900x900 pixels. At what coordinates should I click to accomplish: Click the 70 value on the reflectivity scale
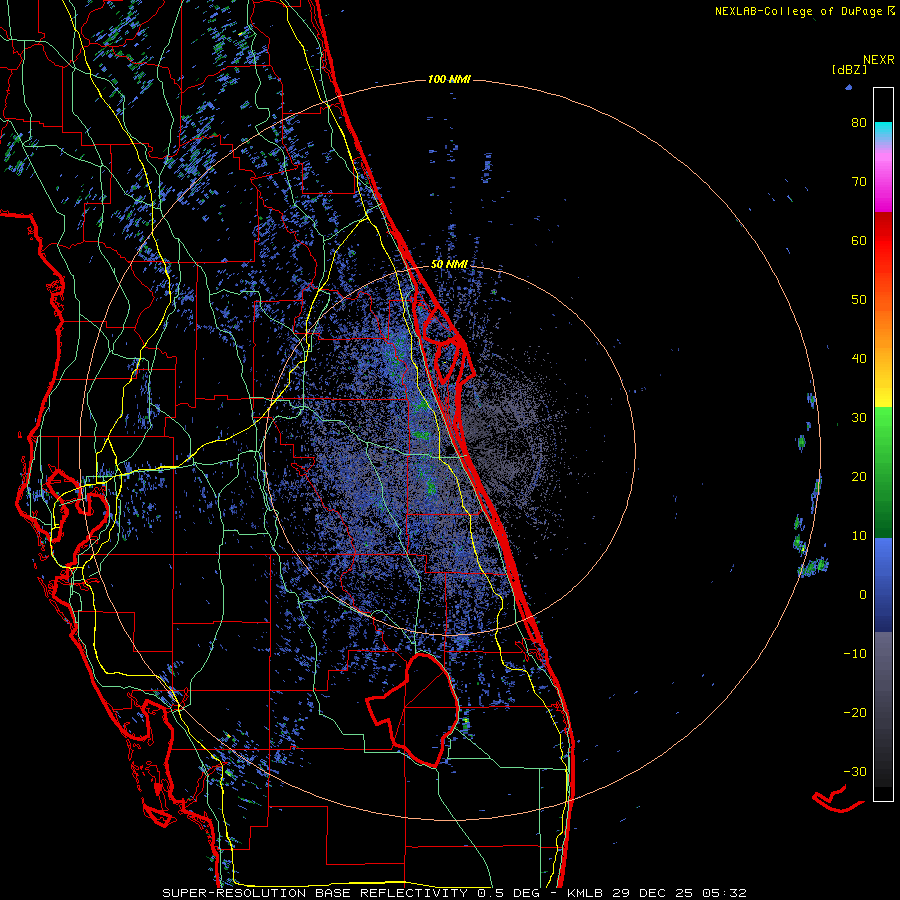pos(859,182)
